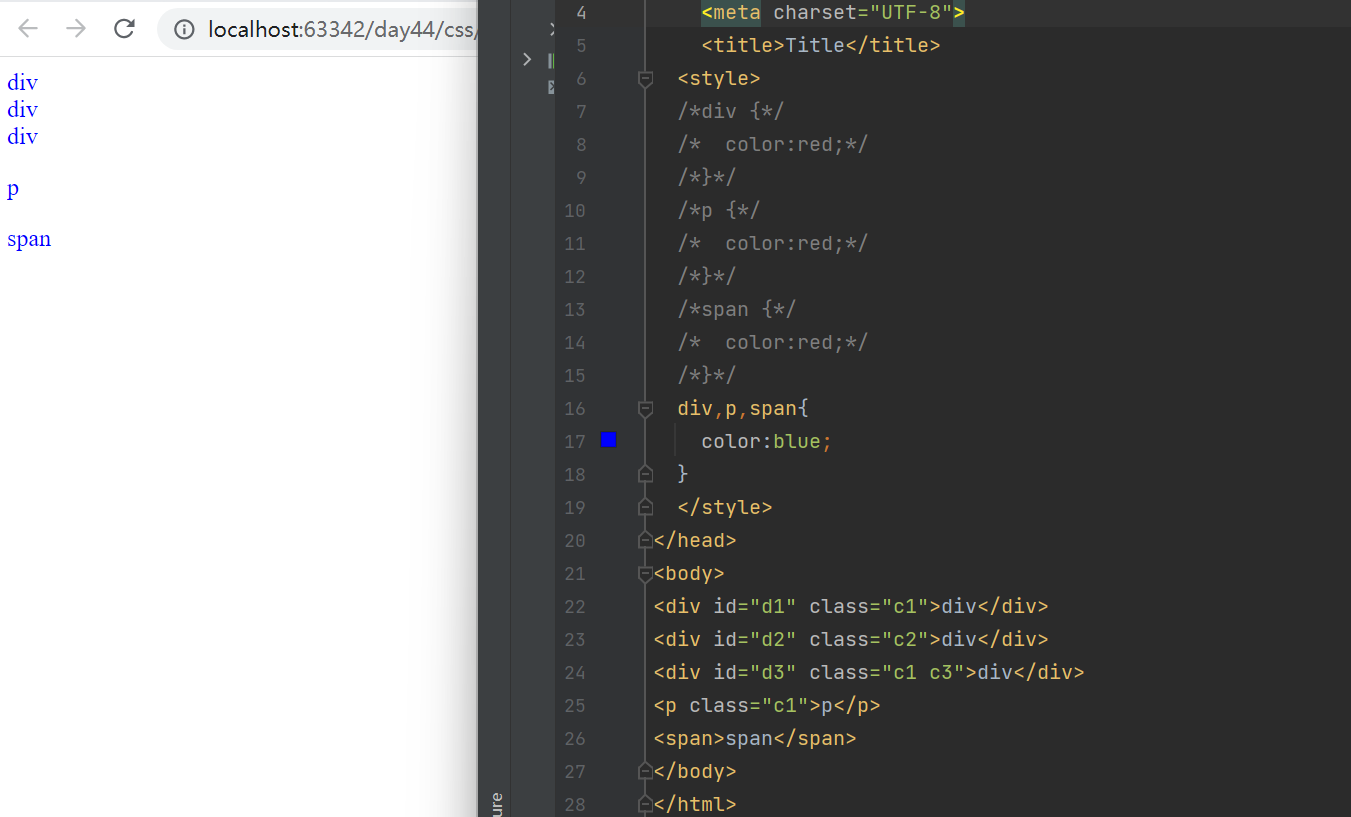Click line number 26 in the gutter
The image size is (1351, 817).
pos(575,738)
